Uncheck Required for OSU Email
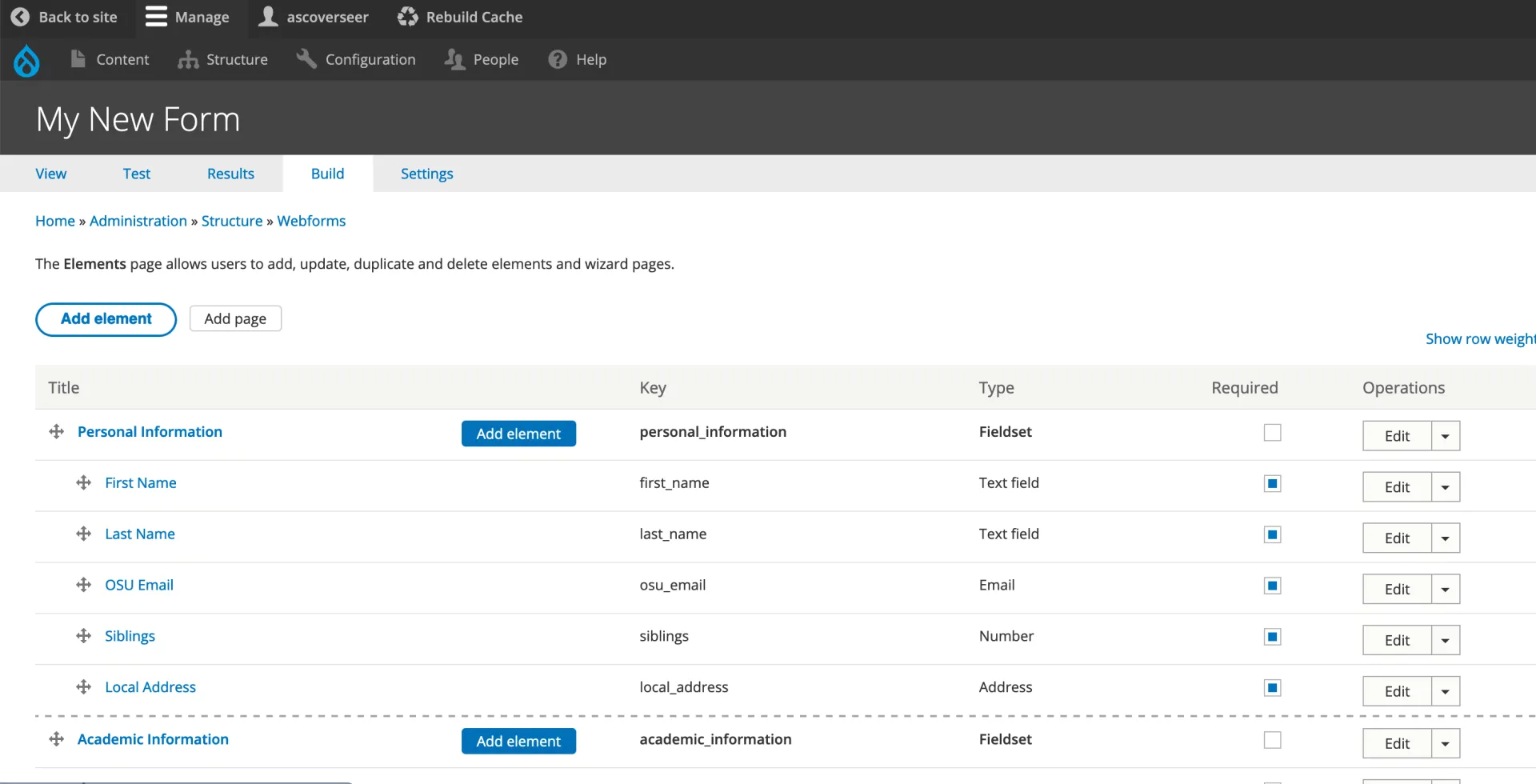This screenshot has height=784, width=1536. coord(1272,586)
